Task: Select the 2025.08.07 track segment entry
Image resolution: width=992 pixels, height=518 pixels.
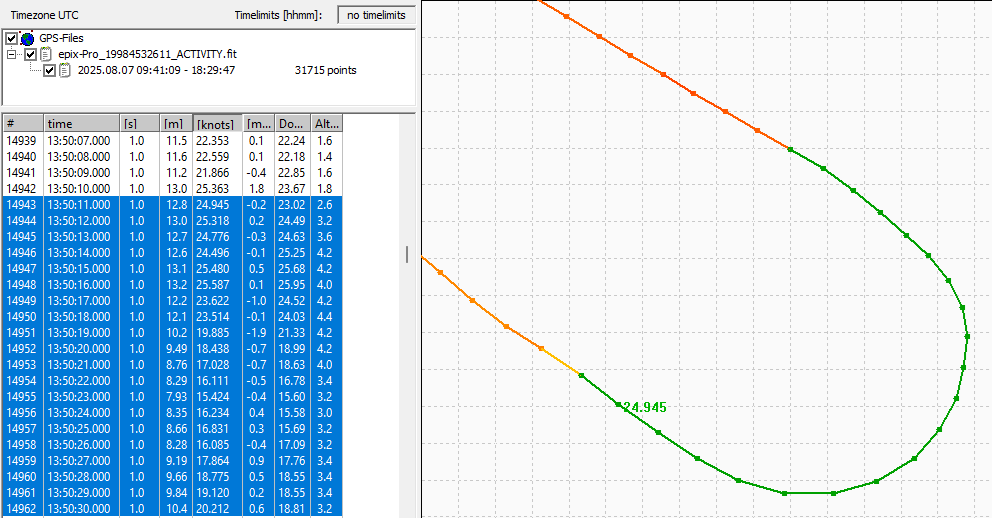Action: pyautogui.click(x=156, y=70)
